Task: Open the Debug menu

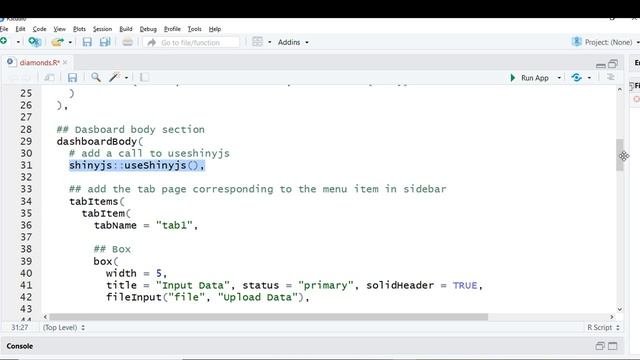Action: (148, 29)
